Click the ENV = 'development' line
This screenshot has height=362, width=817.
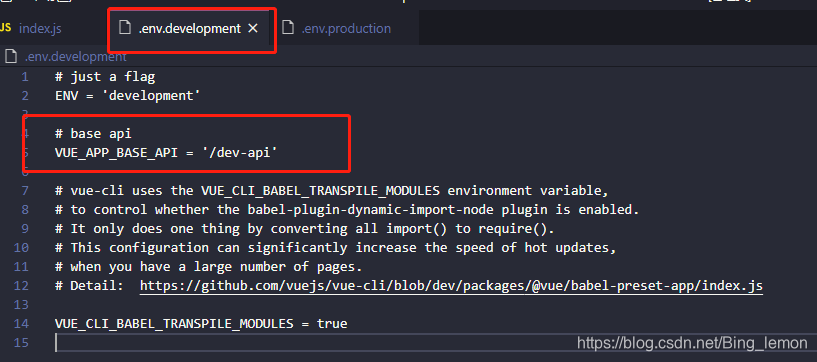click(128, 96)
